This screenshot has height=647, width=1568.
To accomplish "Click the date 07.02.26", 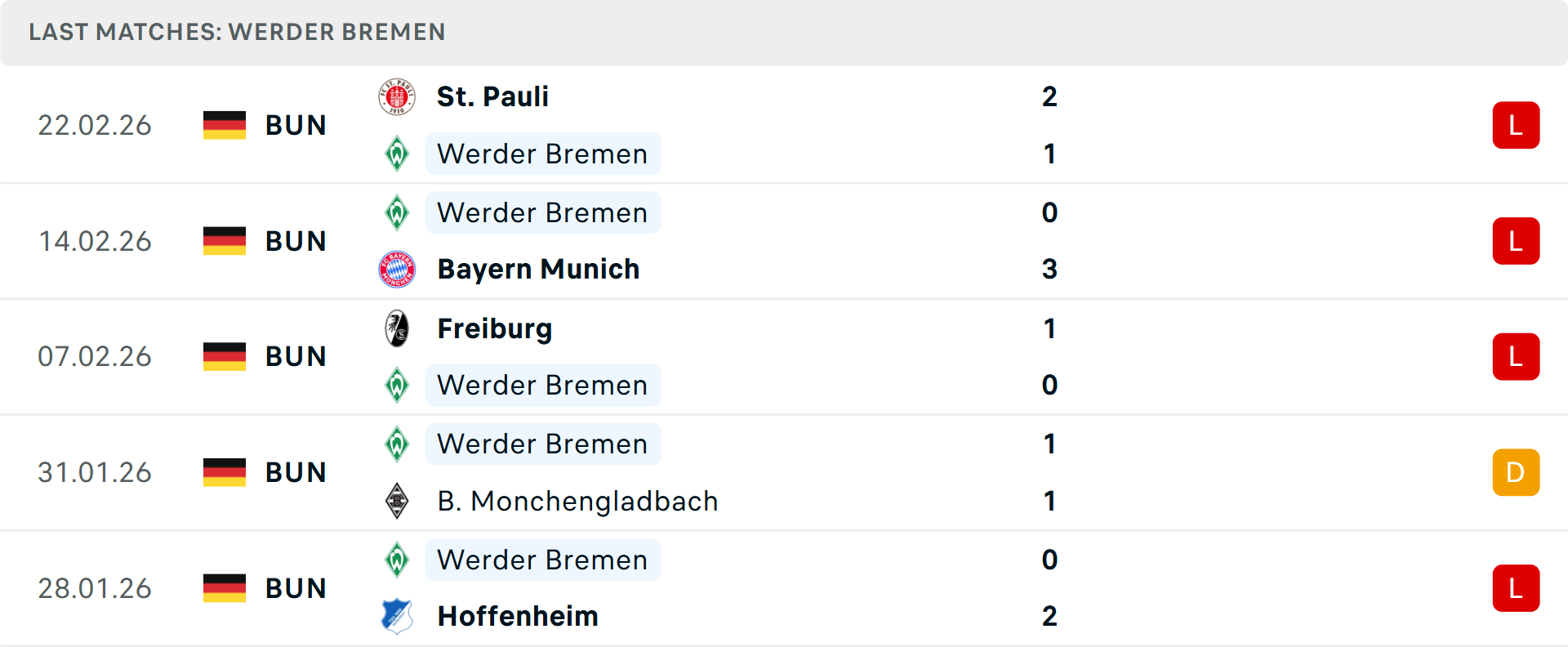I will (x=95, y=356).
